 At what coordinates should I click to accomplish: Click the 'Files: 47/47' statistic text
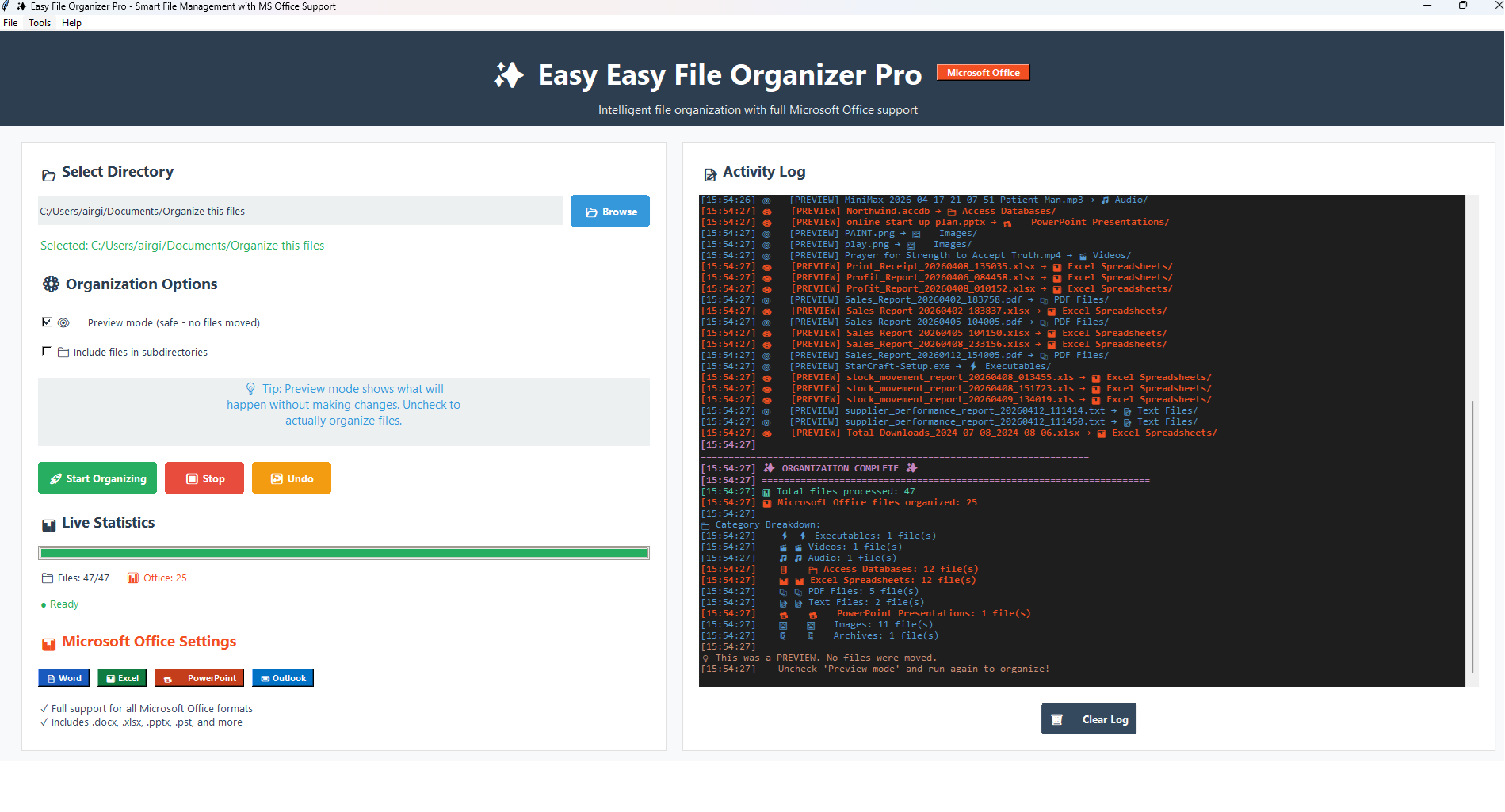click(83, 578)
